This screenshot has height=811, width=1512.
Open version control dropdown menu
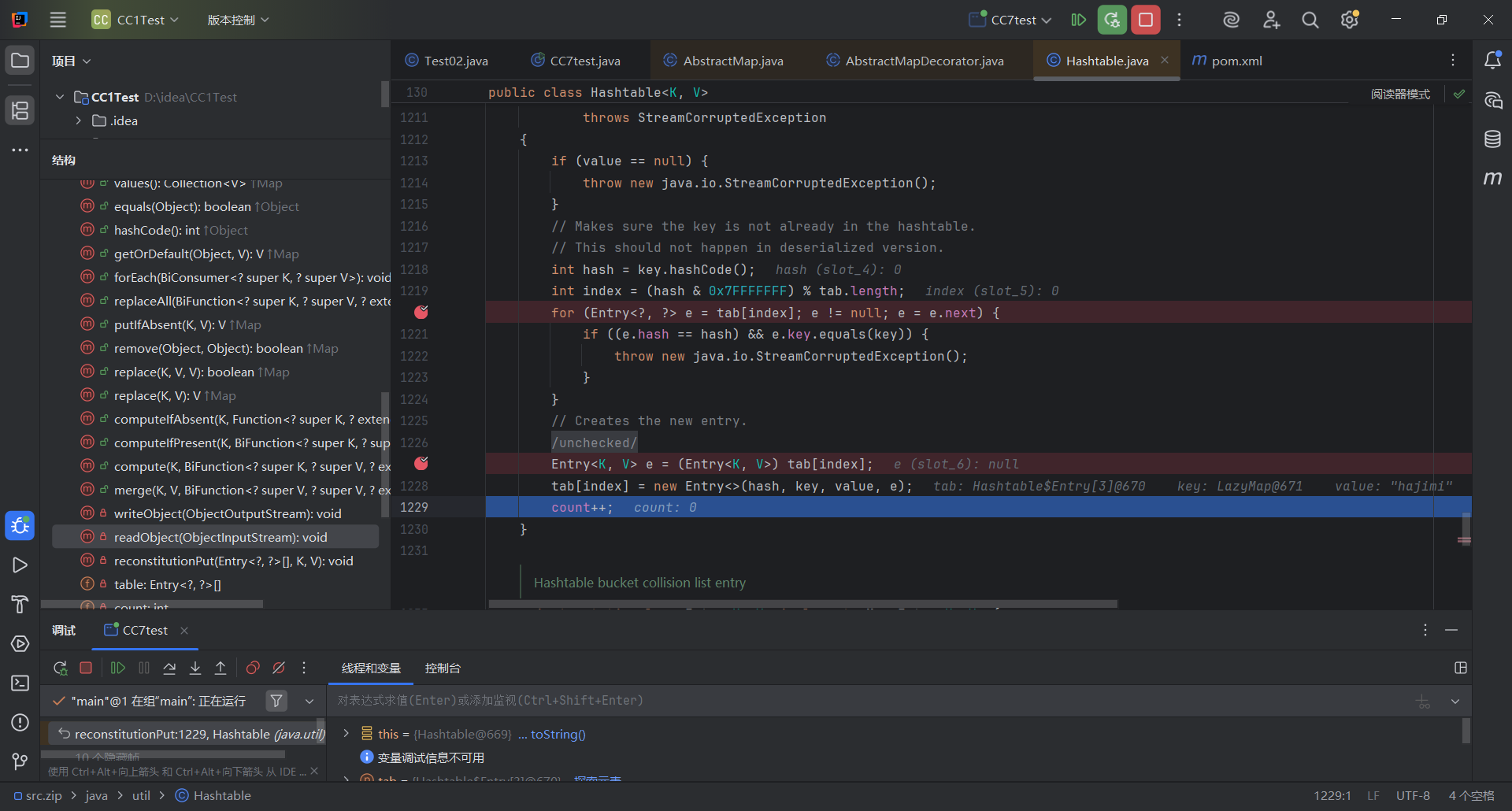coord(238,20)
